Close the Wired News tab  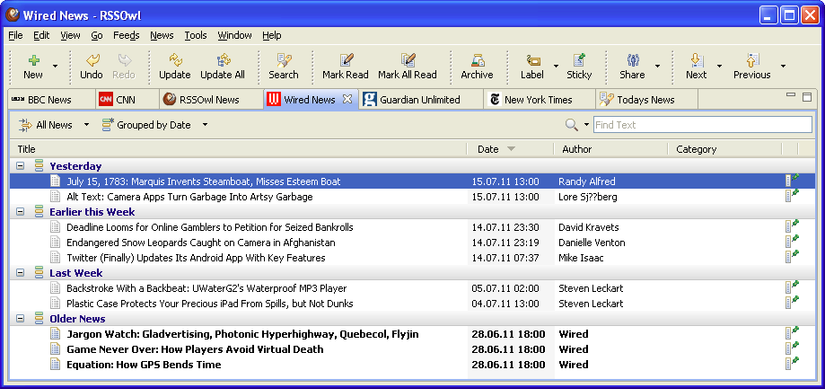[x=347, y=99]
